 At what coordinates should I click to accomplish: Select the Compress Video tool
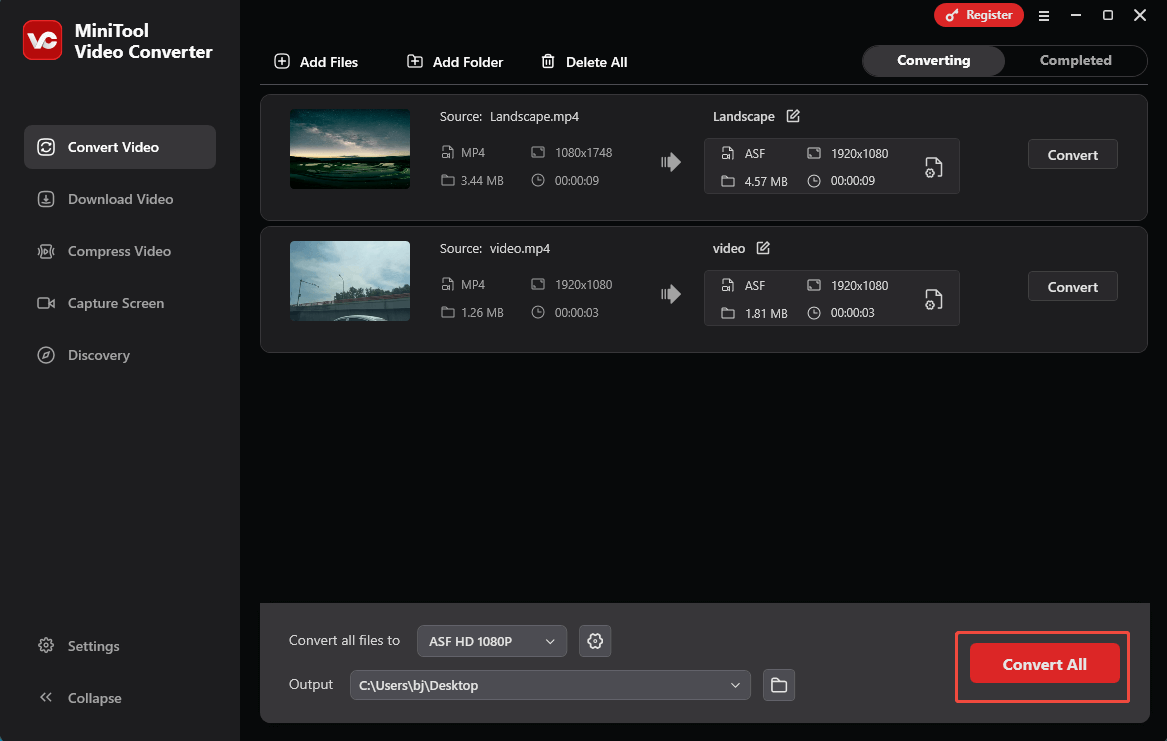coord(119,251)
